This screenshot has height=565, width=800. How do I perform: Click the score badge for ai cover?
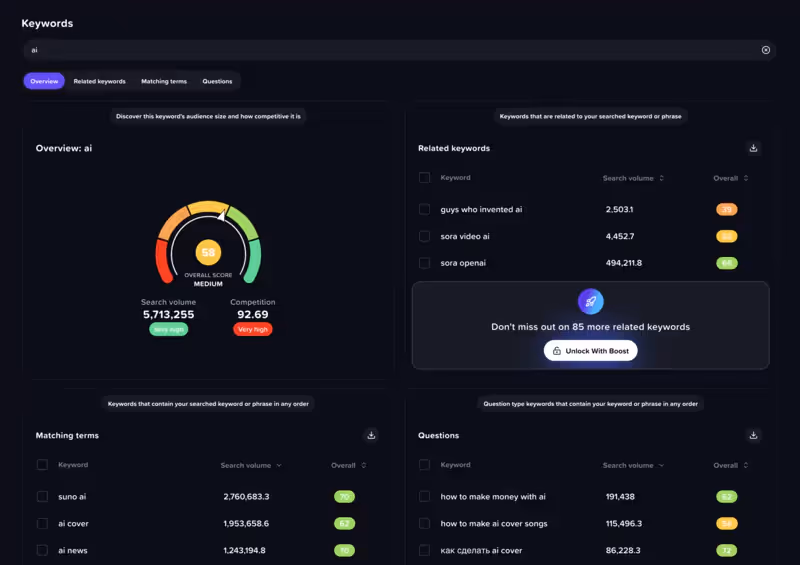pos(344,524)
